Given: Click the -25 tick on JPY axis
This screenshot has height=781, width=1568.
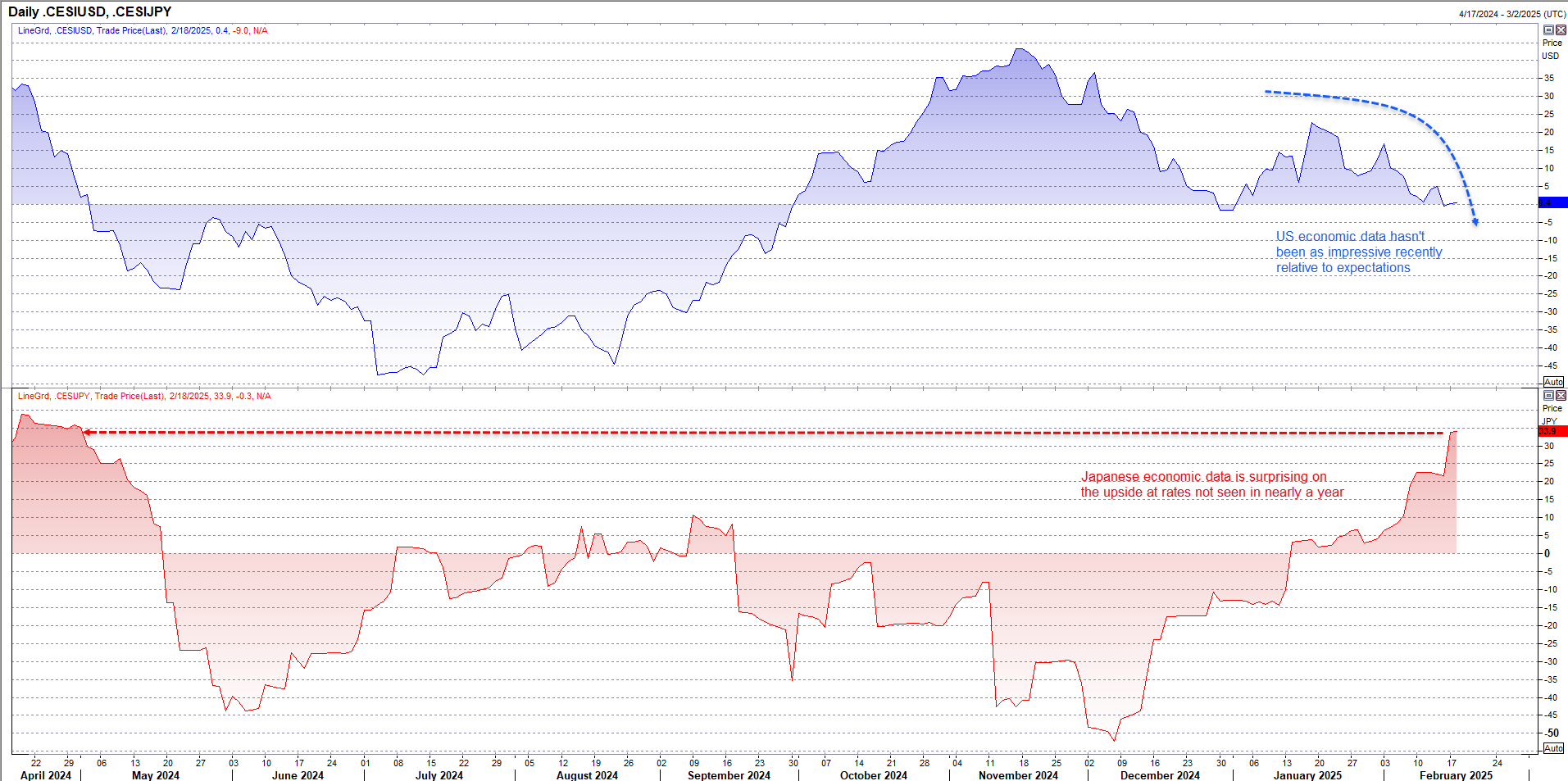Looking at the screenshot, I should coord(1551,643).
